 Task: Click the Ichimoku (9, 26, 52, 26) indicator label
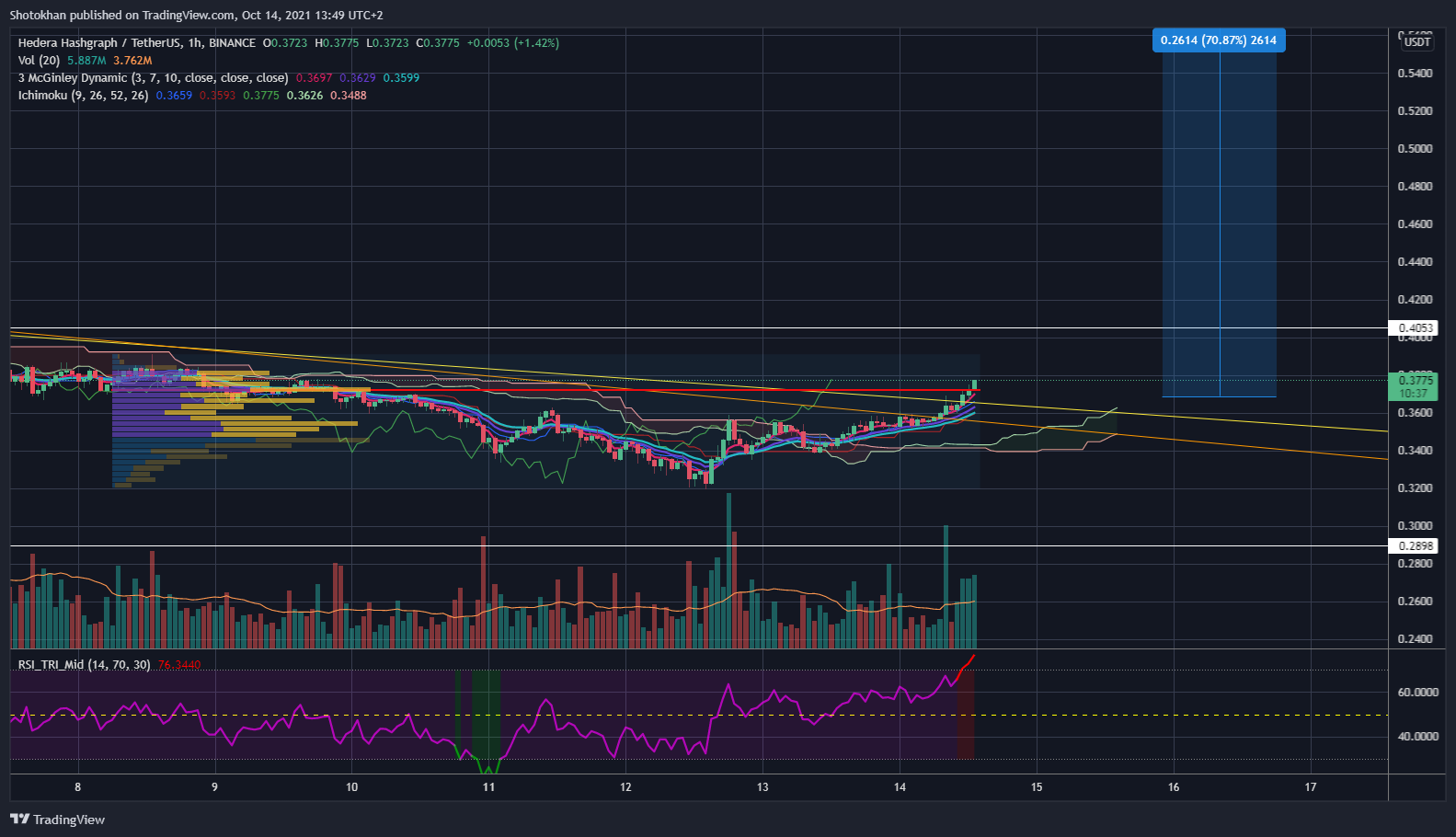(x=83, y=96)
